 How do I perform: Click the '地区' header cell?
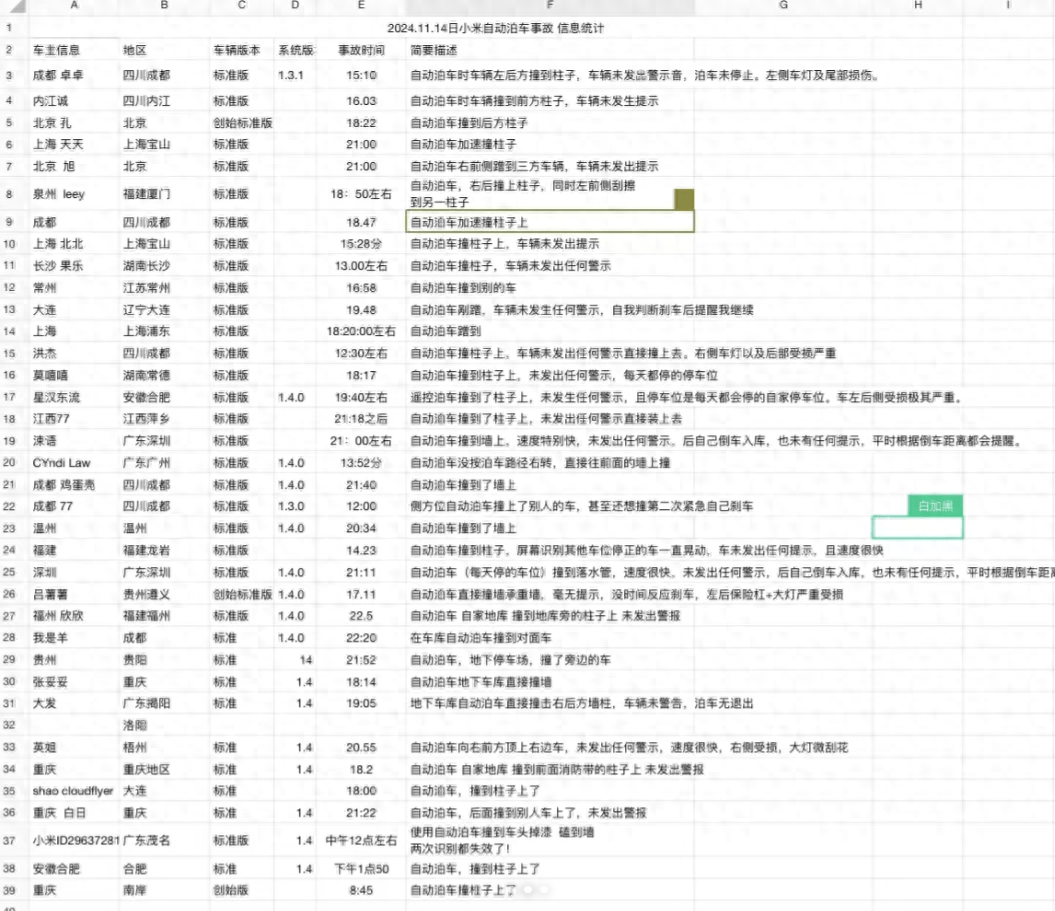135,50
